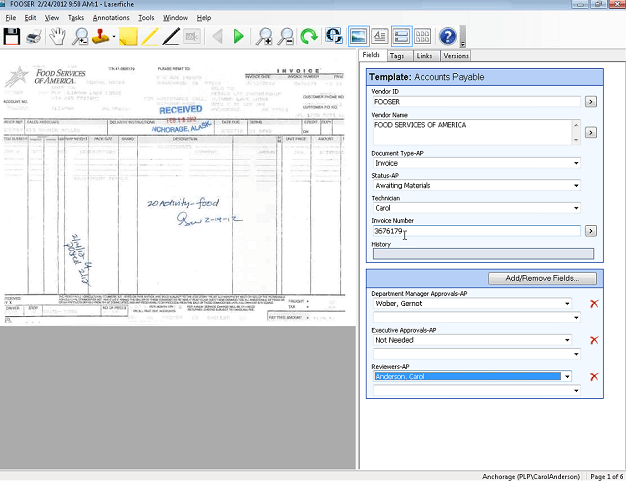Click Vendor Name scroll down arrow

pos(576,139)
